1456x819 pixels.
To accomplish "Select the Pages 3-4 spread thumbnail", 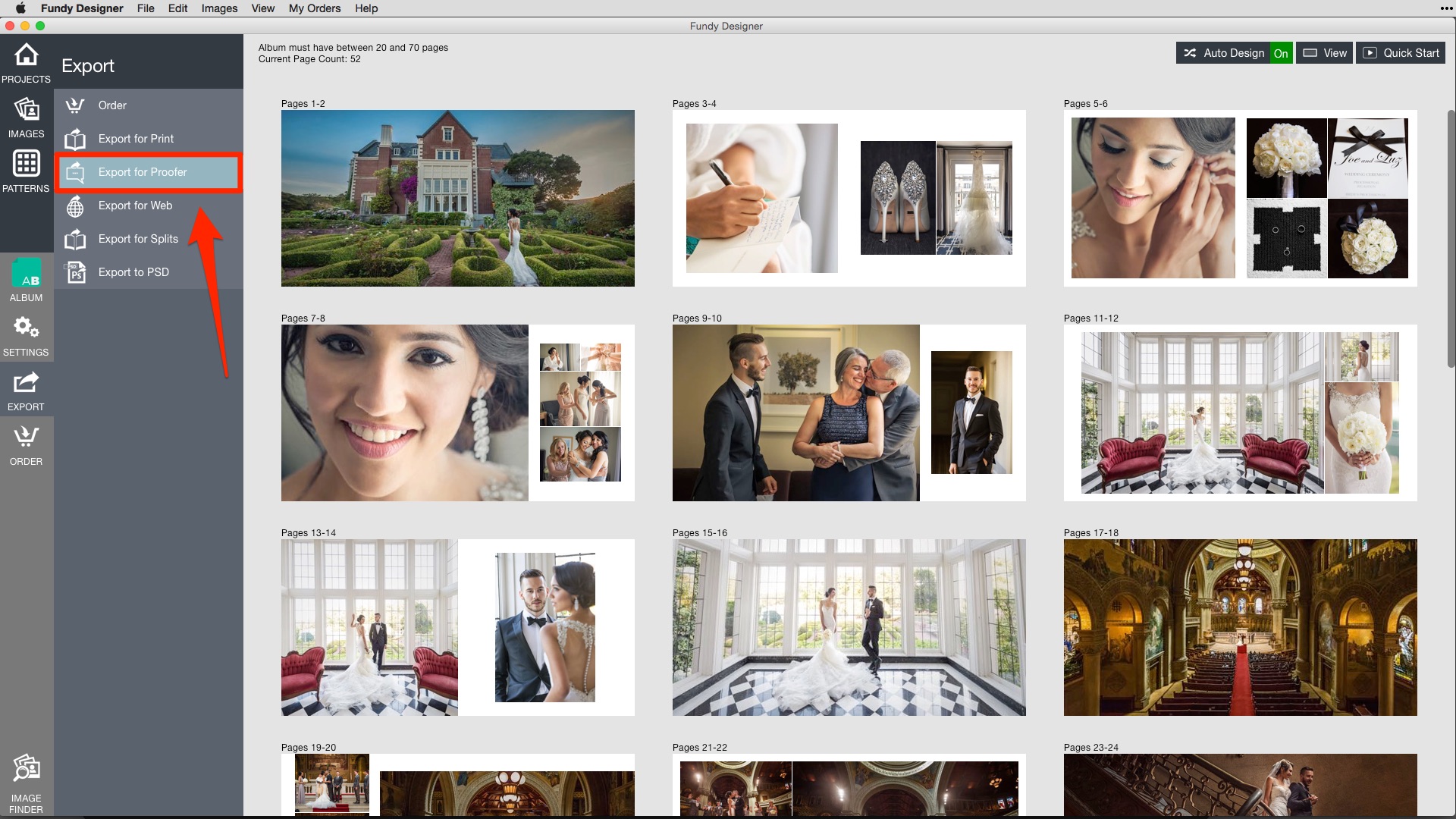I will pos(849,198).
